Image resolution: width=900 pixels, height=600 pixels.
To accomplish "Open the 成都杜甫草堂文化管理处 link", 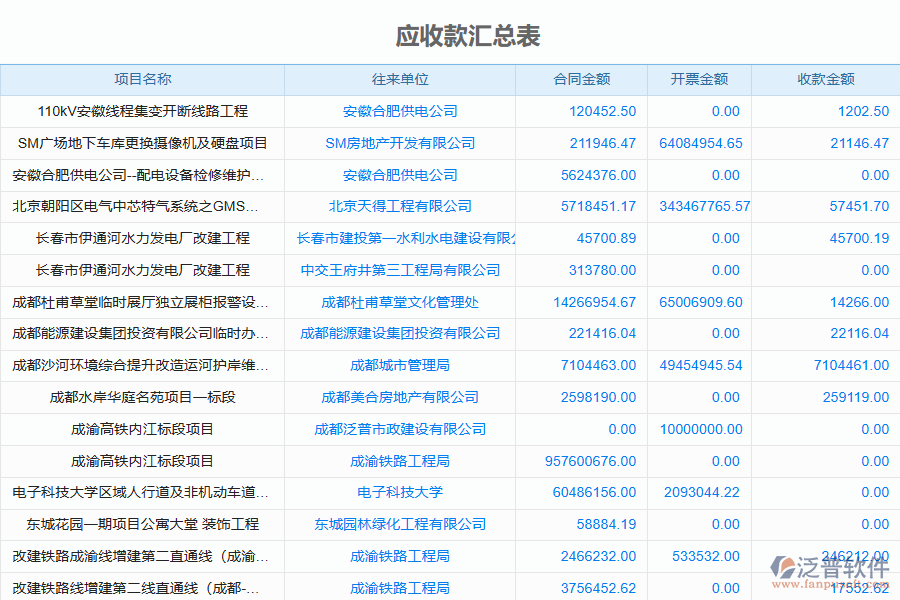I will 401,302.
